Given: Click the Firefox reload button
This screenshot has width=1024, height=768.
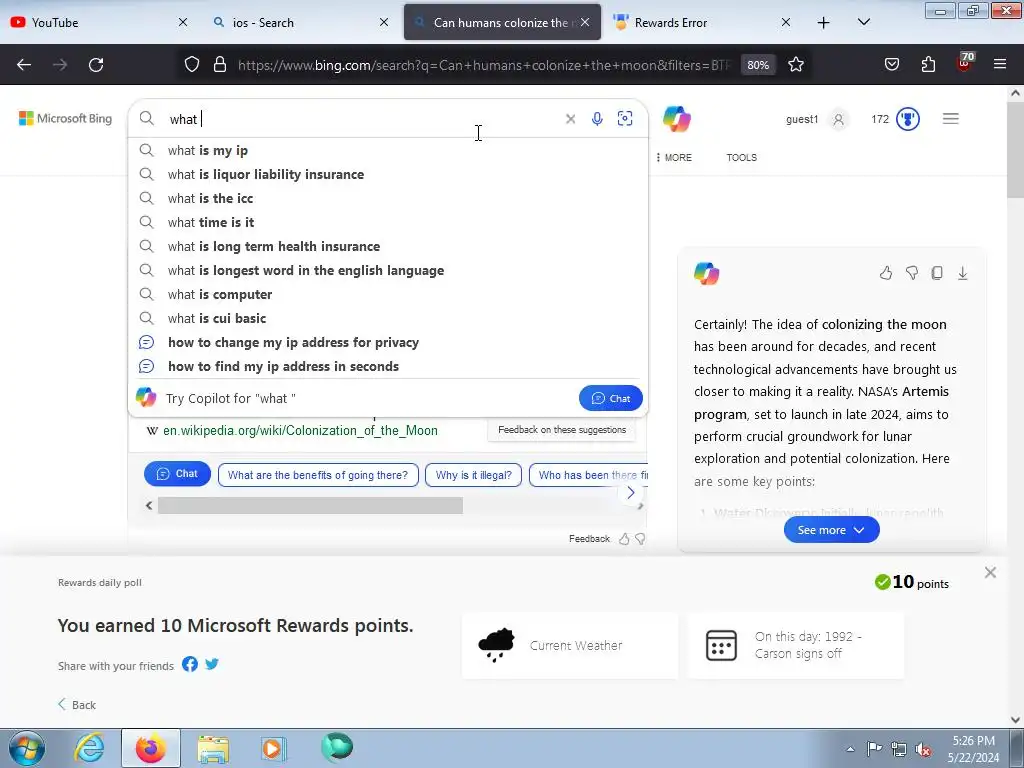Looking at the screenshot, I should [x=96, y=65].
